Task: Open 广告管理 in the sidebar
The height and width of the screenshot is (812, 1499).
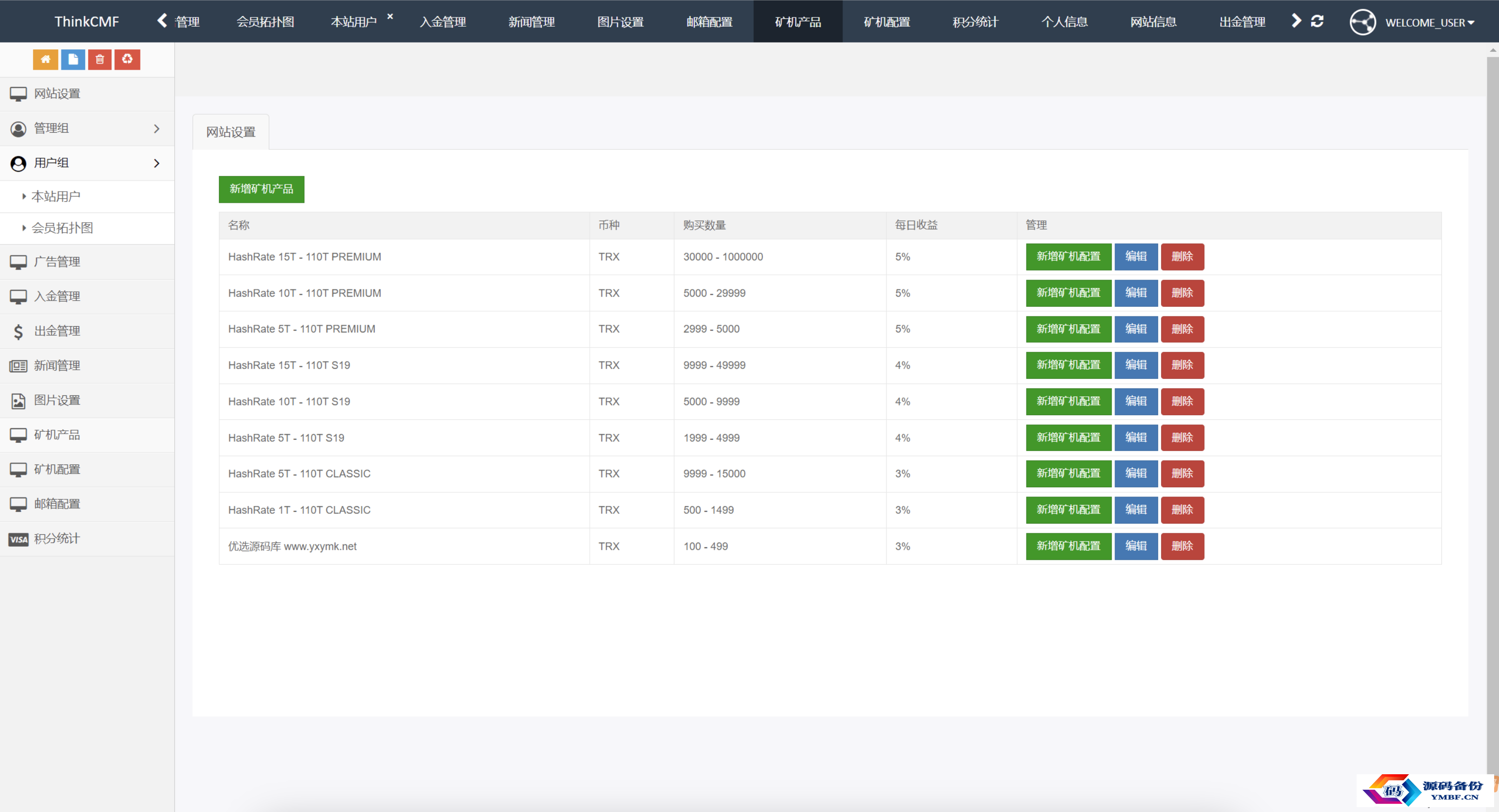Action: (87, 262)
